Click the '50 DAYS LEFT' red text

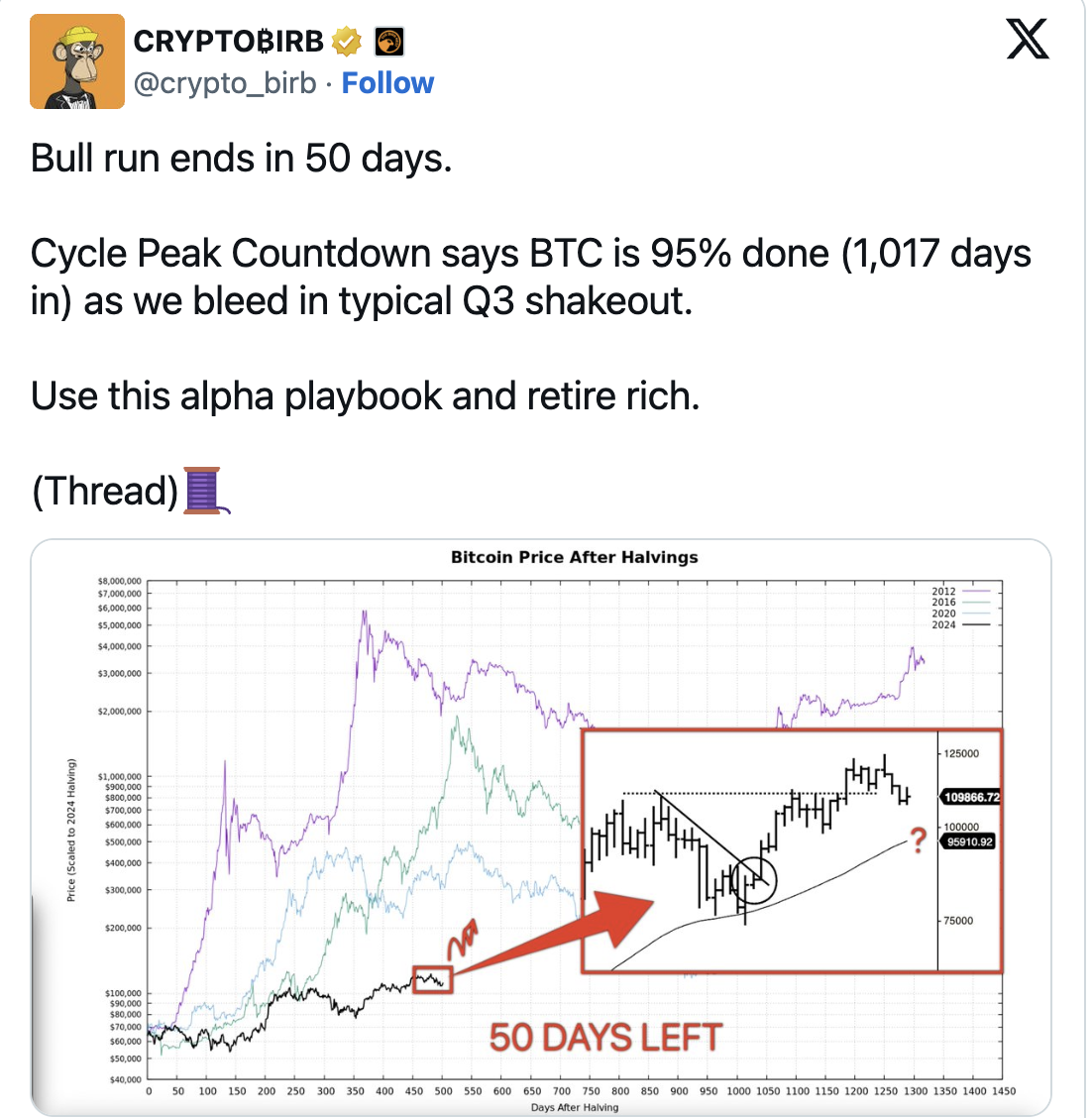tap(605, 1038)
